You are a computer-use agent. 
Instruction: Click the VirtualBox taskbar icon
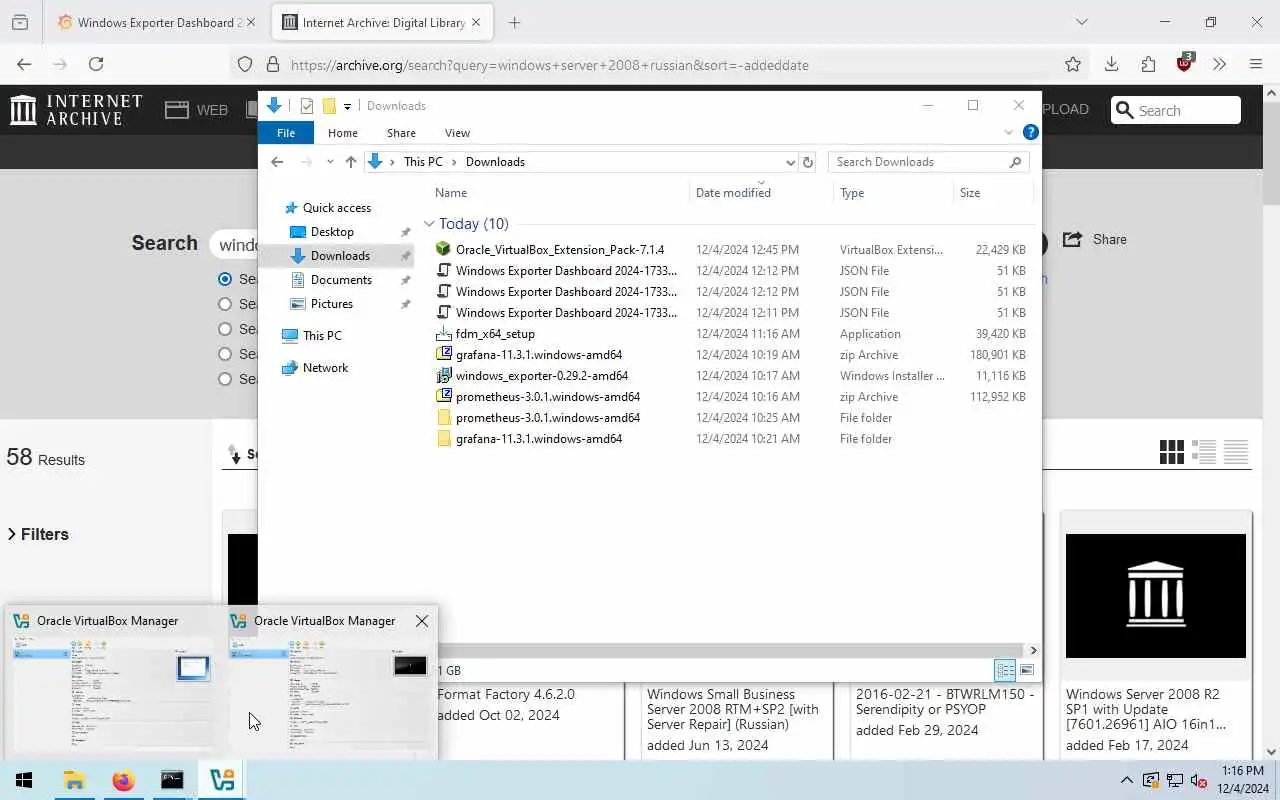click(221, 780)
